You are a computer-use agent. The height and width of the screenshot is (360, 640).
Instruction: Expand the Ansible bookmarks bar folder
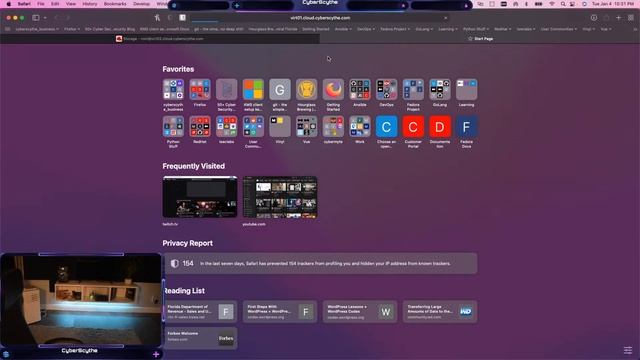[x=343, y=29]
